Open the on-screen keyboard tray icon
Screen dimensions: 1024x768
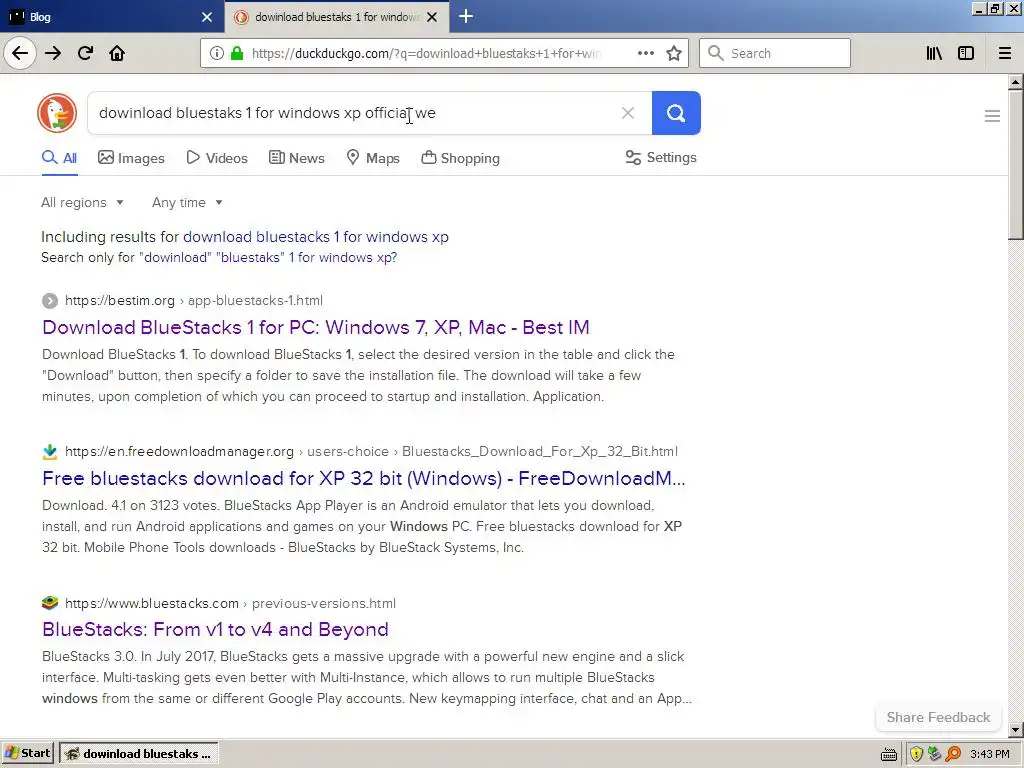point(889,754)
